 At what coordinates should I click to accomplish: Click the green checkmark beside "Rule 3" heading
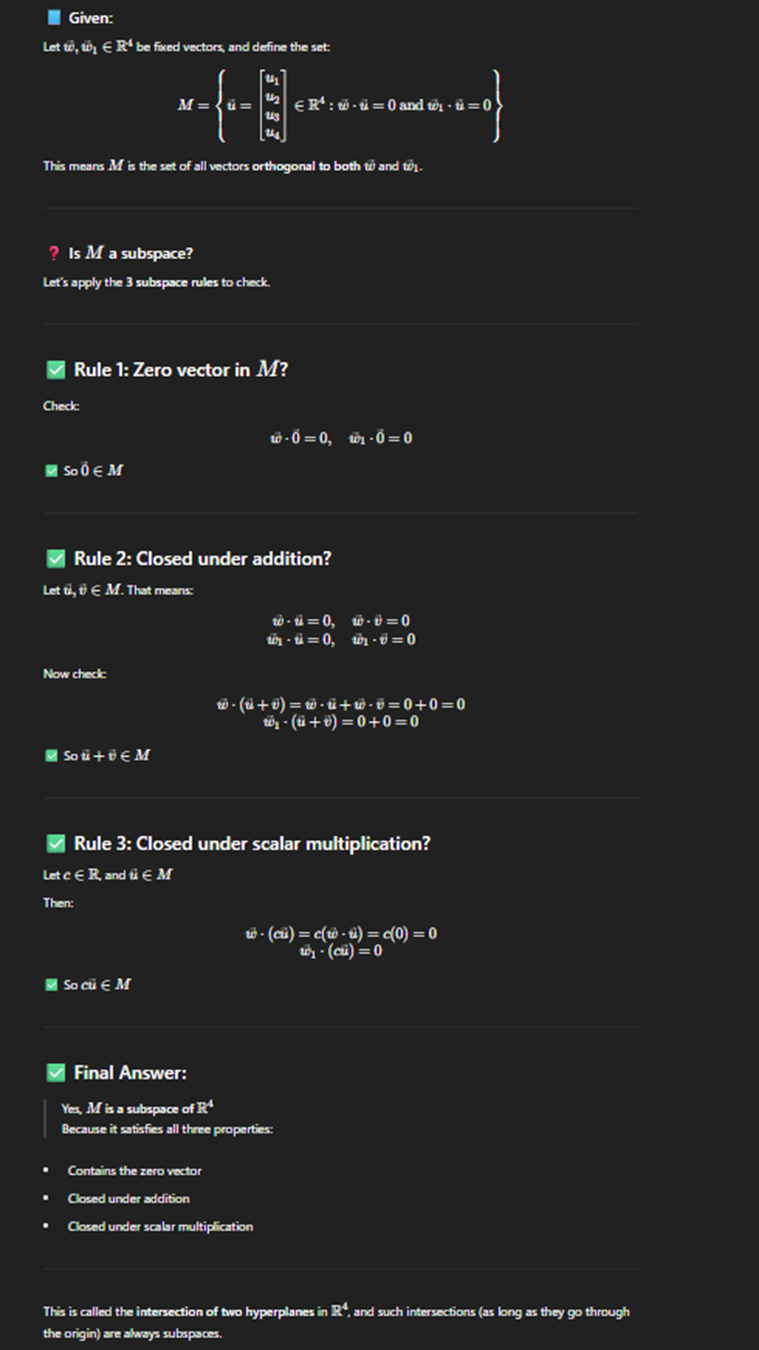click(x=56, y=844)
